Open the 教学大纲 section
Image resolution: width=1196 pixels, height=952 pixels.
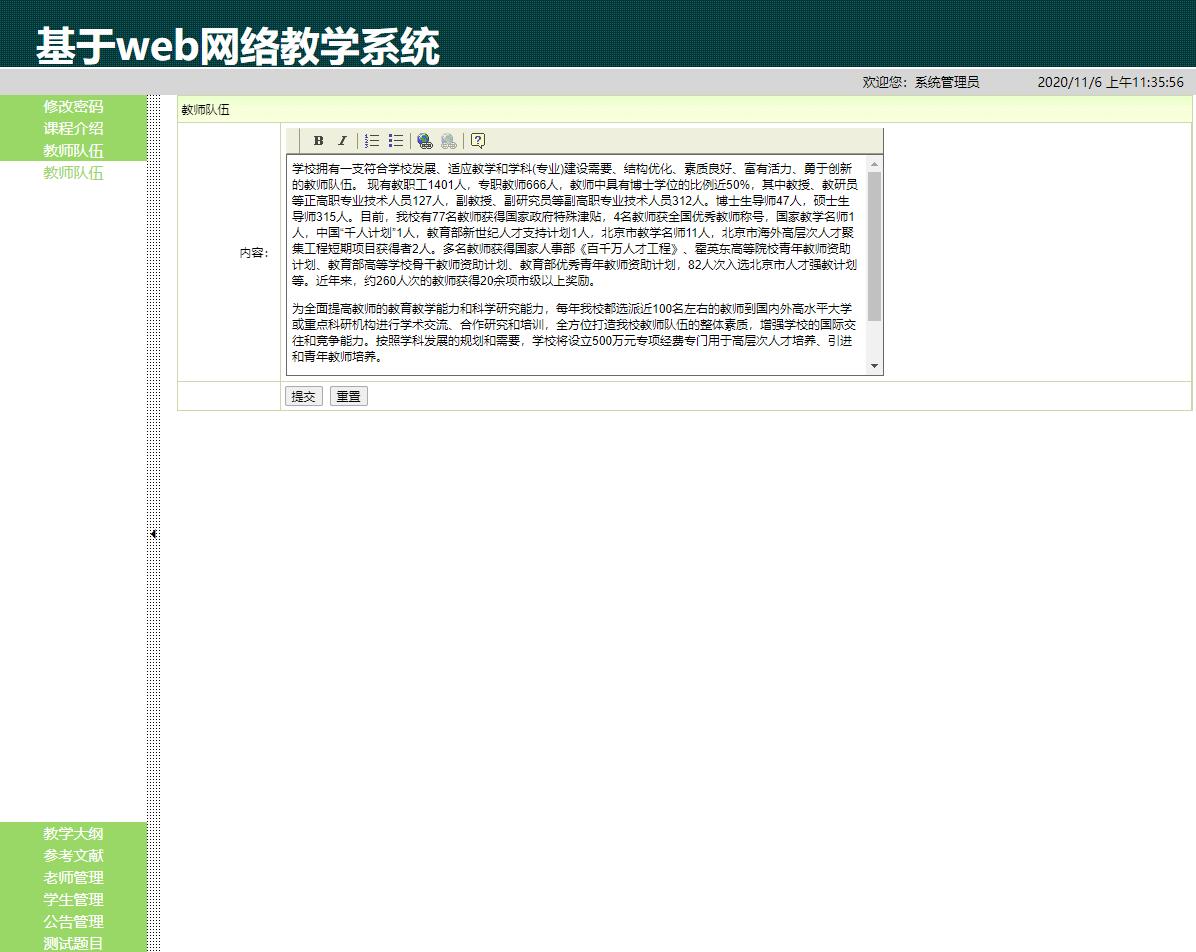coord(72,834)
